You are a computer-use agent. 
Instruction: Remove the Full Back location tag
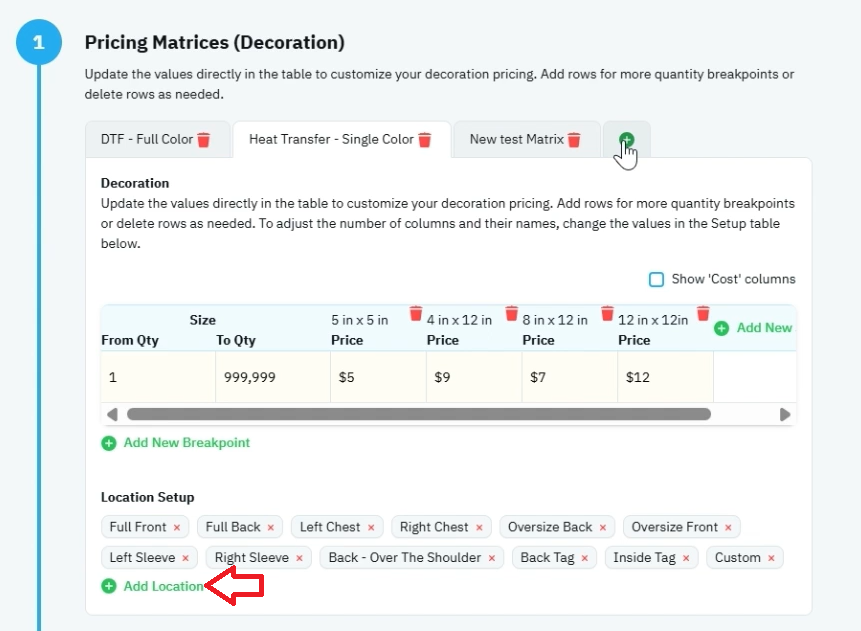click(271, 527)
